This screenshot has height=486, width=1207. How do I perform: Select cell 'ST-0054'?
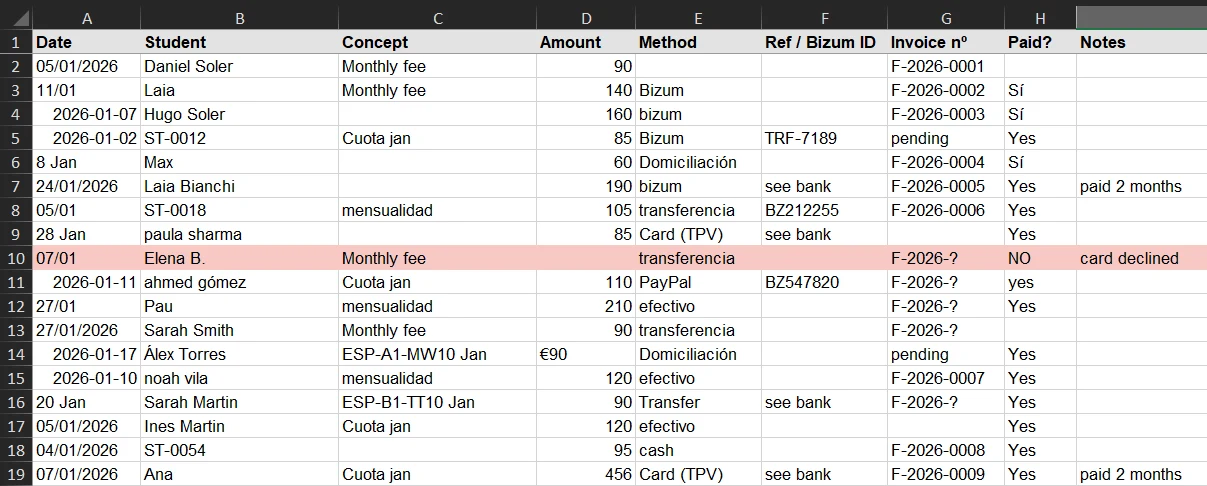(x=240, y=450)
